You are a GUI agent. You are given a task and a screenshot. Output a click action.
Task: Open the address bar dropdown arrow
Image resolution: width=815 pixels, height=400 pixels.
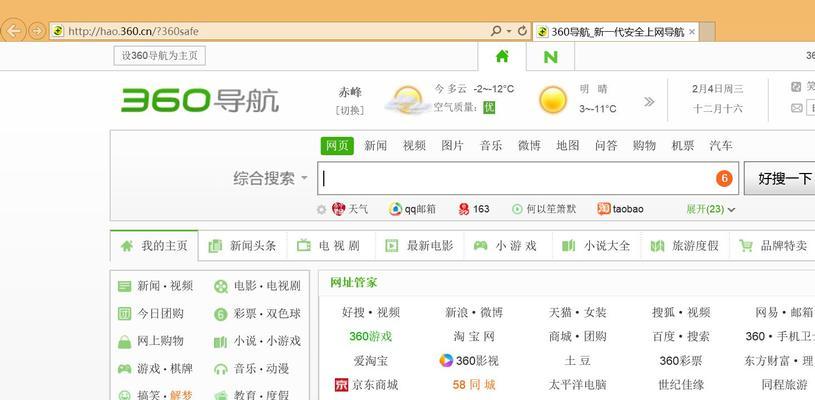click(509, 31)
